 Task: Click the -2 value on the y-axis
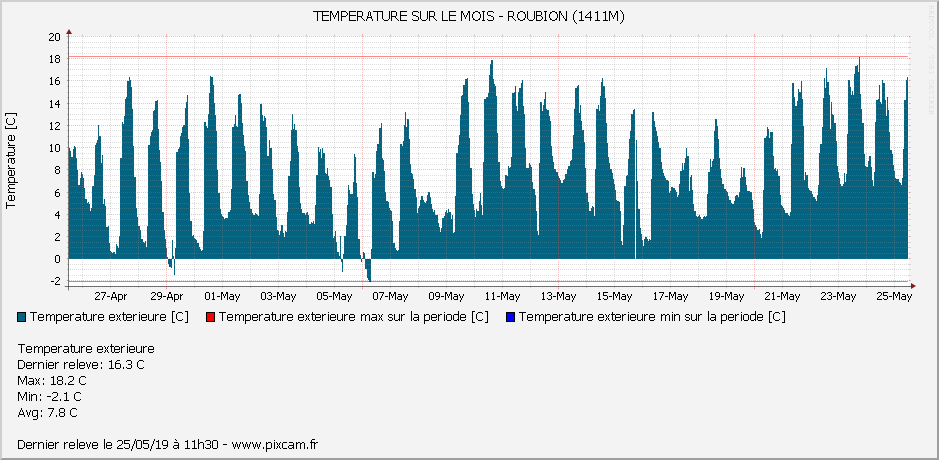click(x=57, y=281)
